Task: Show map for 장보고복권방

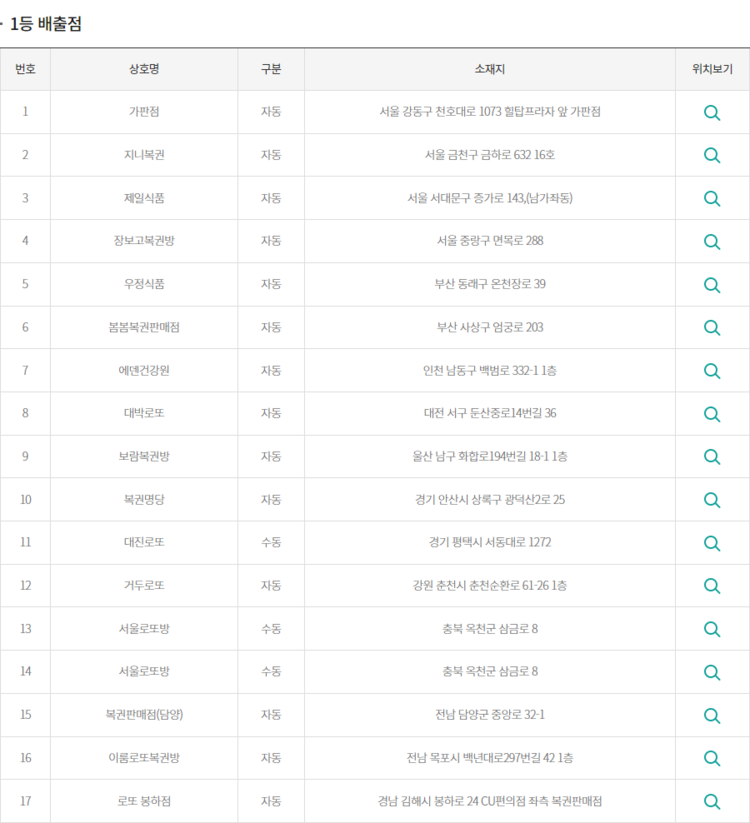Action: click(x=712, y=241)
